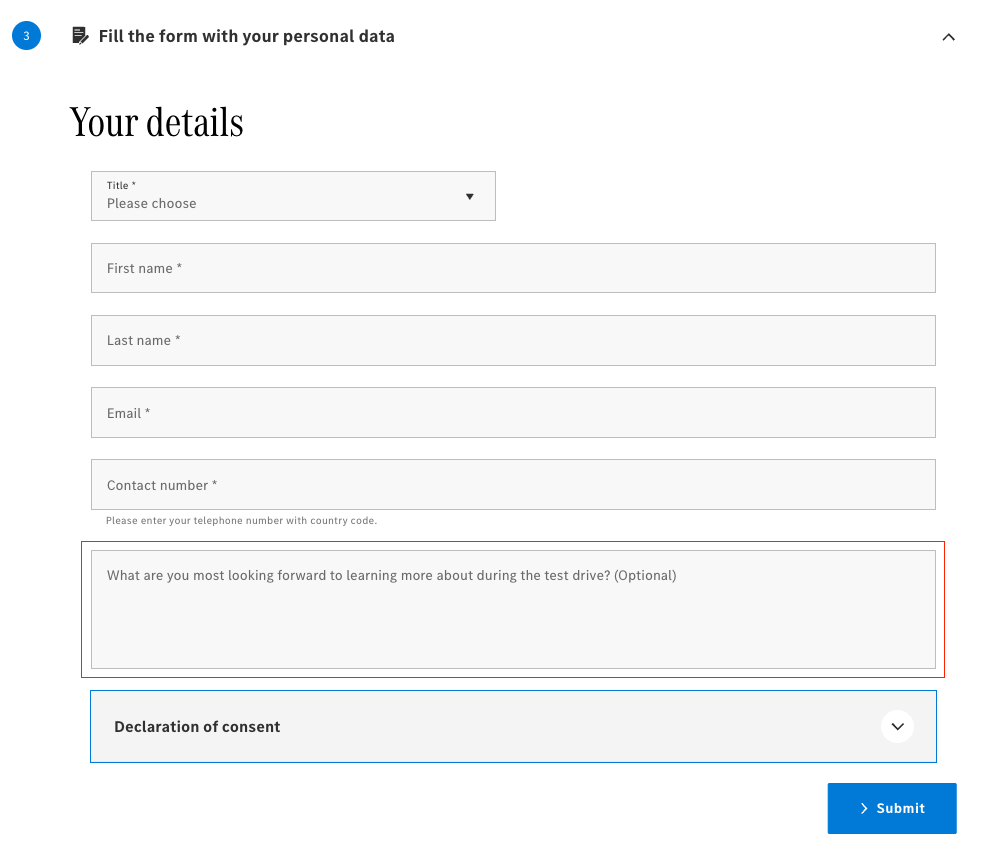Expand Declaration of consent with circled chevron
The height and width of the screenshot is (857, 985).
point(897,727)
